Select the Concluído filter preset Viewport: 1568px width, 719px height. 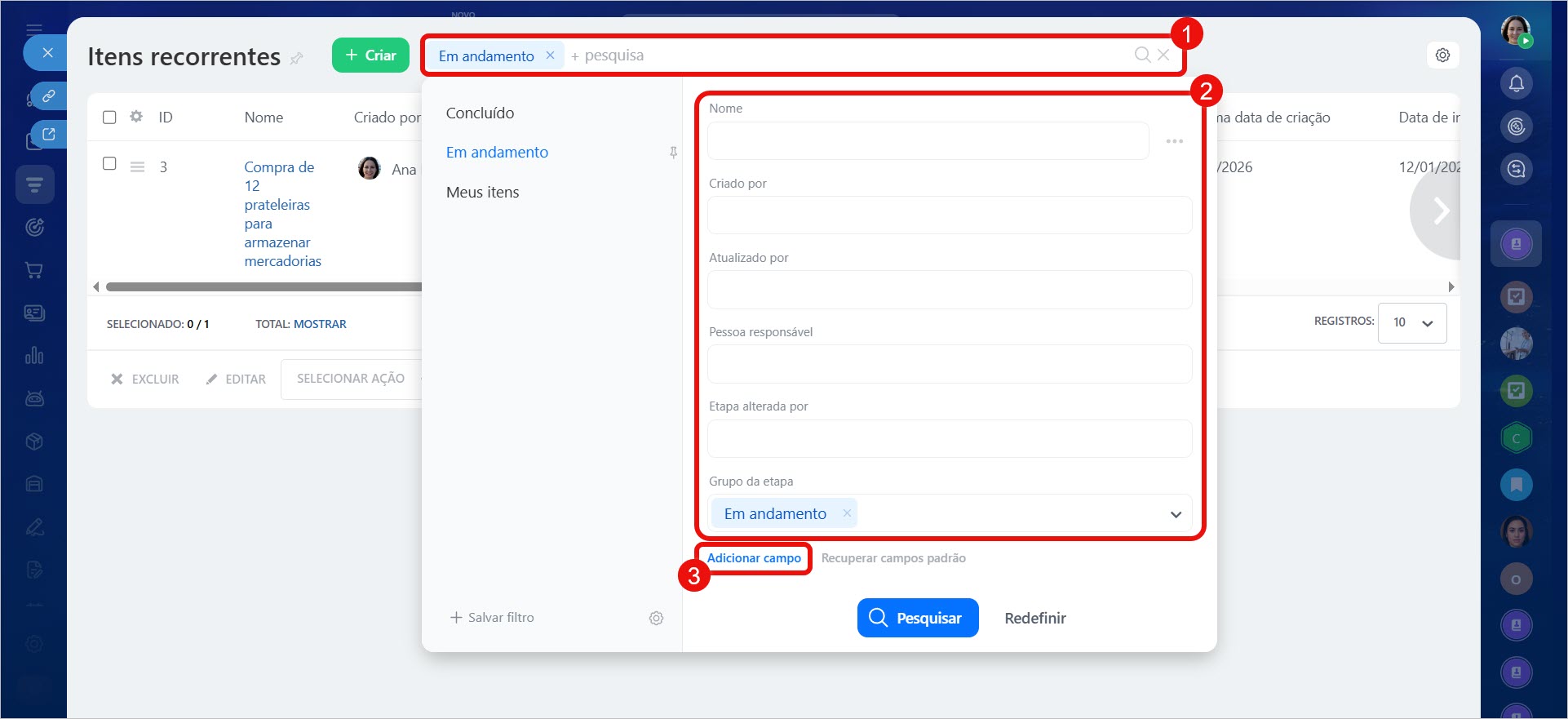[480, 113]
